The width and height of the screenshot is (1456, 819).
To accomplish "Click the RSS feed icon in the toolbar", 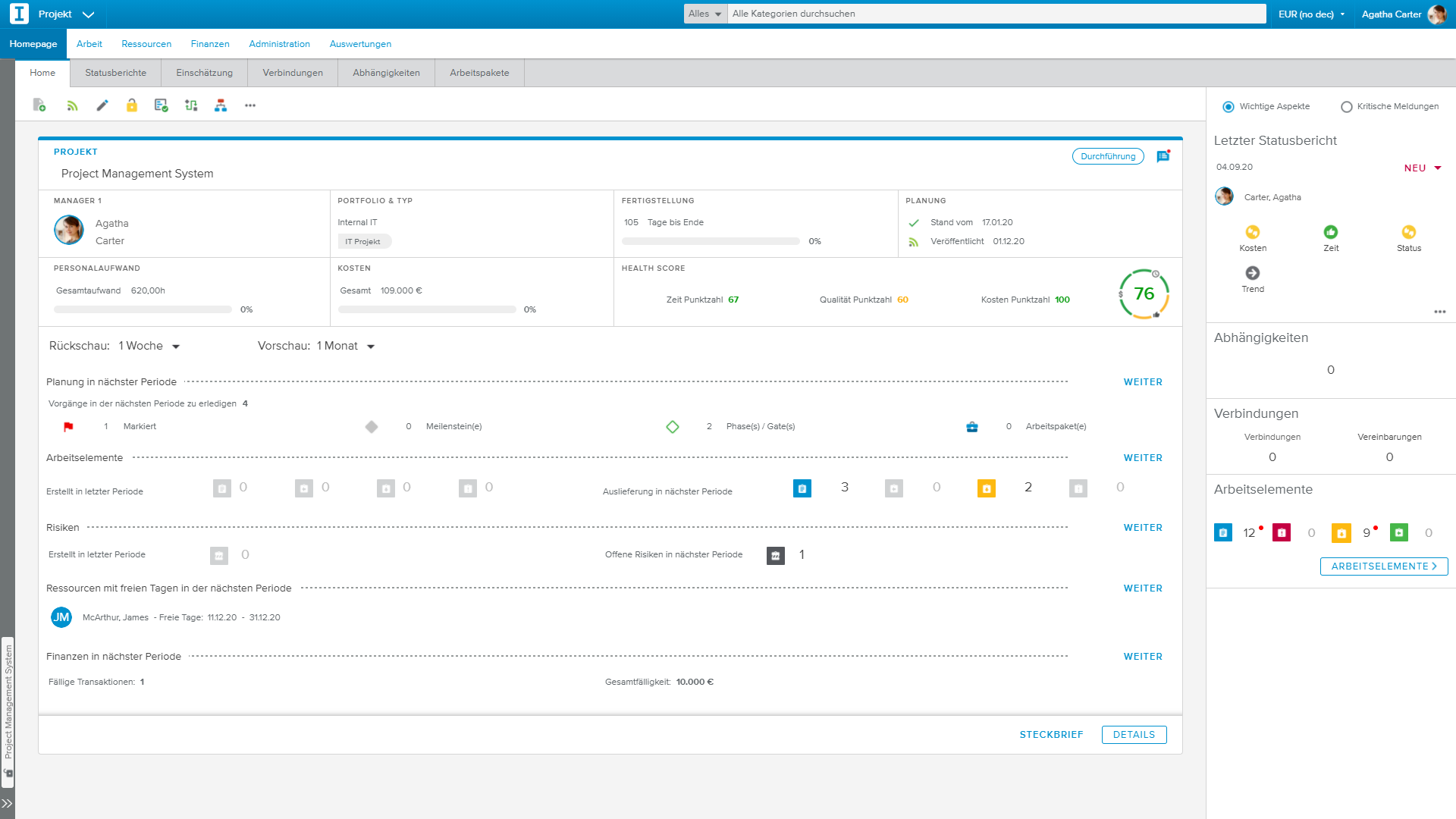I will pos(72,105).
